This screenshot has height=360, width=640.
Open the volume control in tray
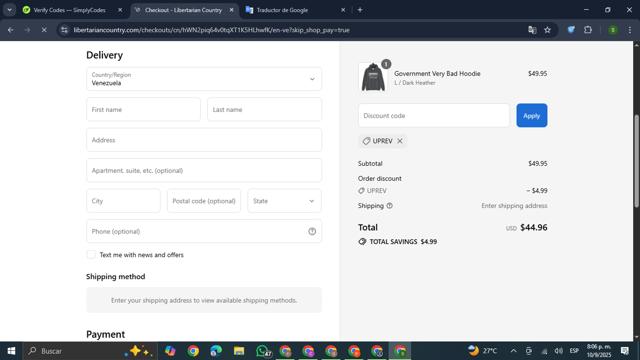pyautogui.click(x=558, y=351)
